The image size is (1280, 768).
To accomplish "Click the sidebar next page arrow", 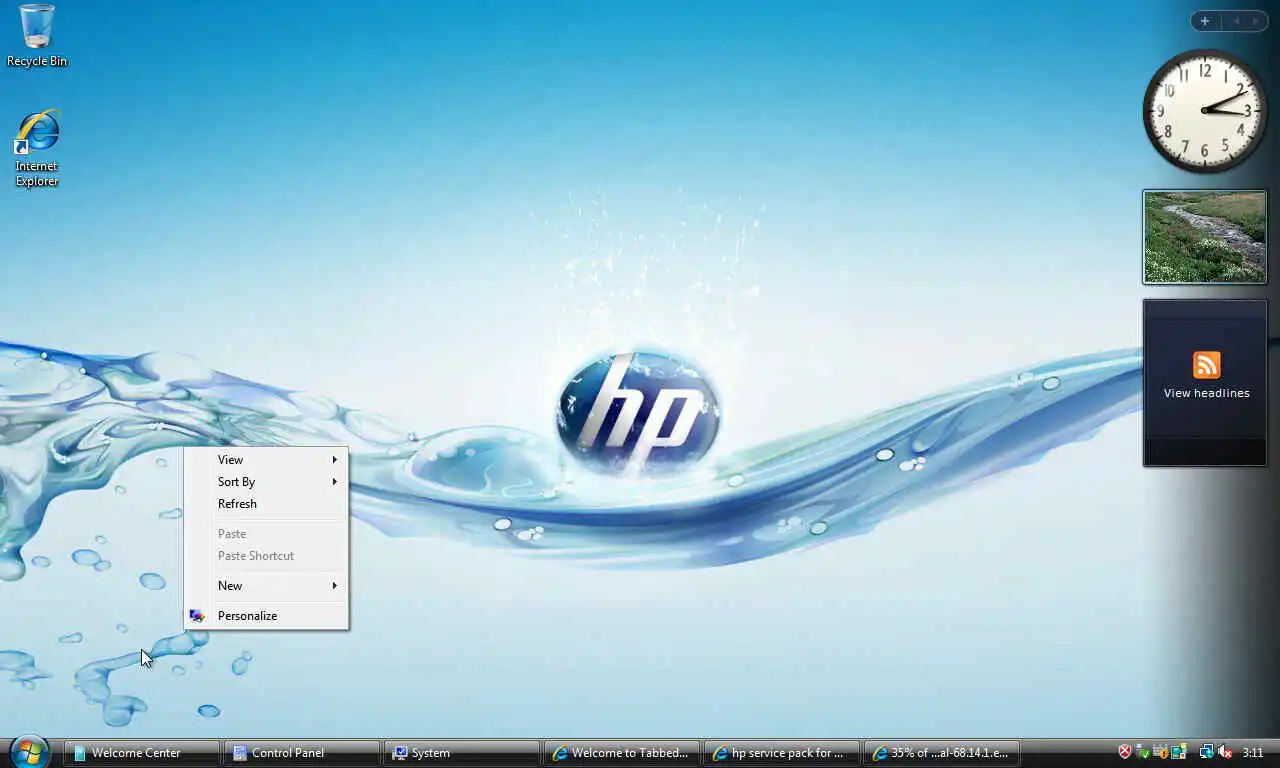I will coord(1256,21).
